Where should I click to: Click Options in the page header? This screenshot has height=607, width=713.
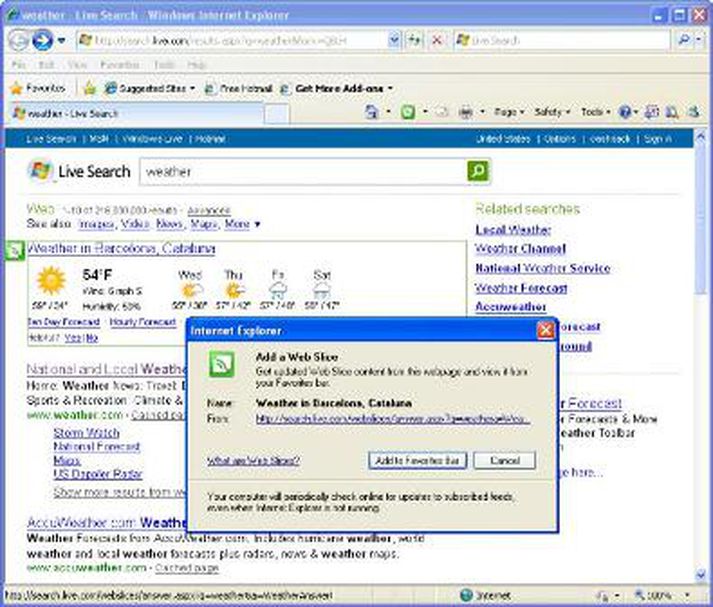[x=560, y=139]
